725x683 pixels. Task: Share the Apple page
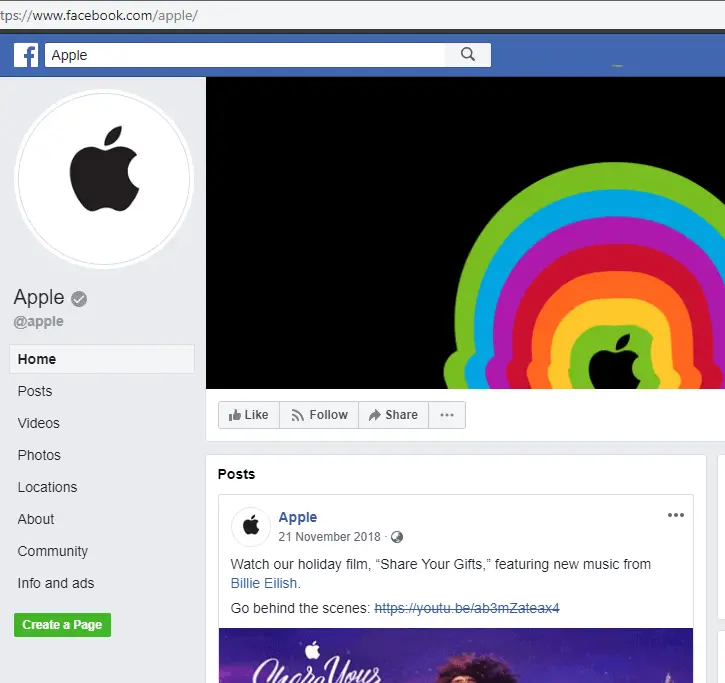coord(393,415)
